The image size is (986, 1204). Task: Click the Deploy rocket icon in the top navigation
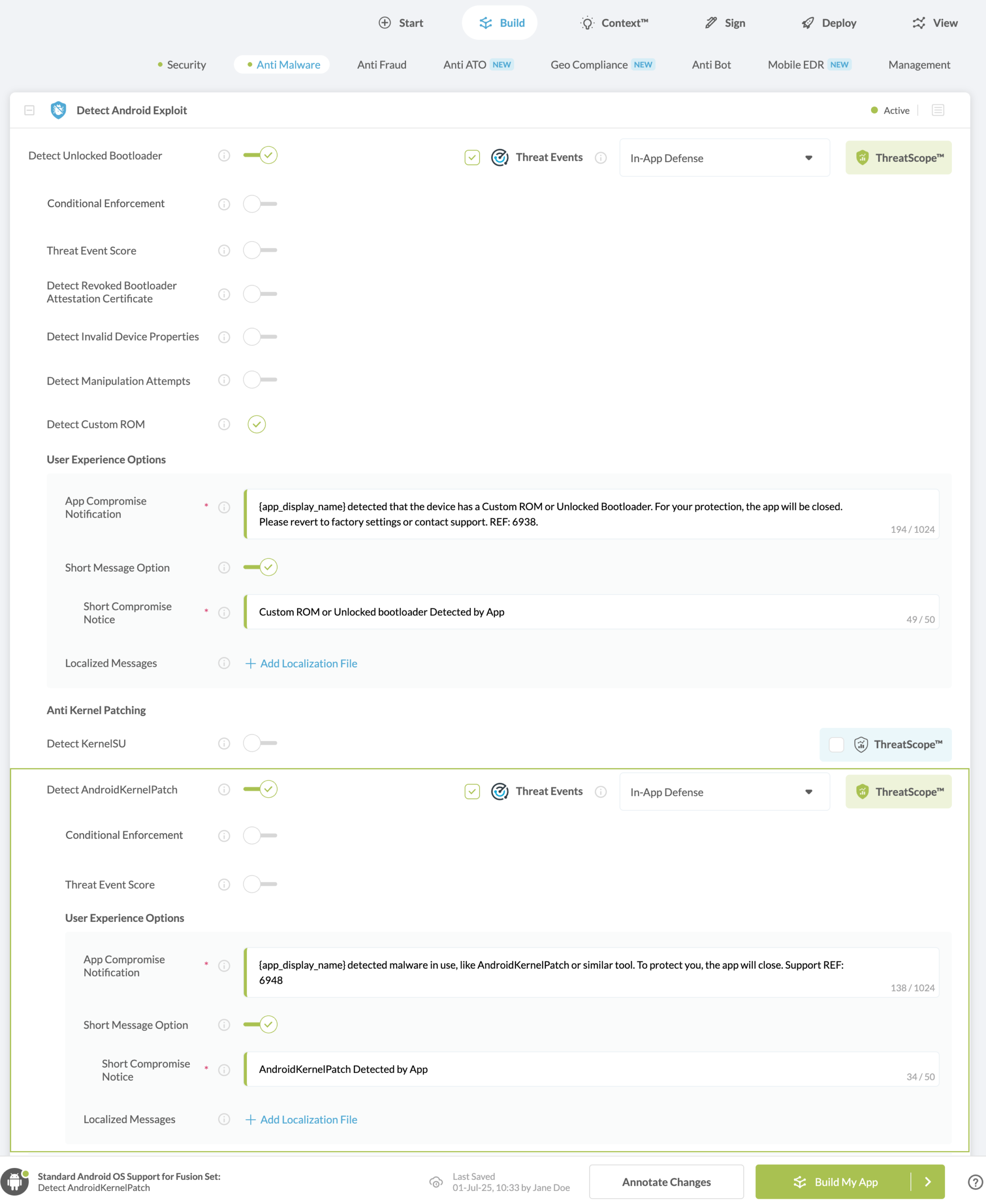[807, 22]
